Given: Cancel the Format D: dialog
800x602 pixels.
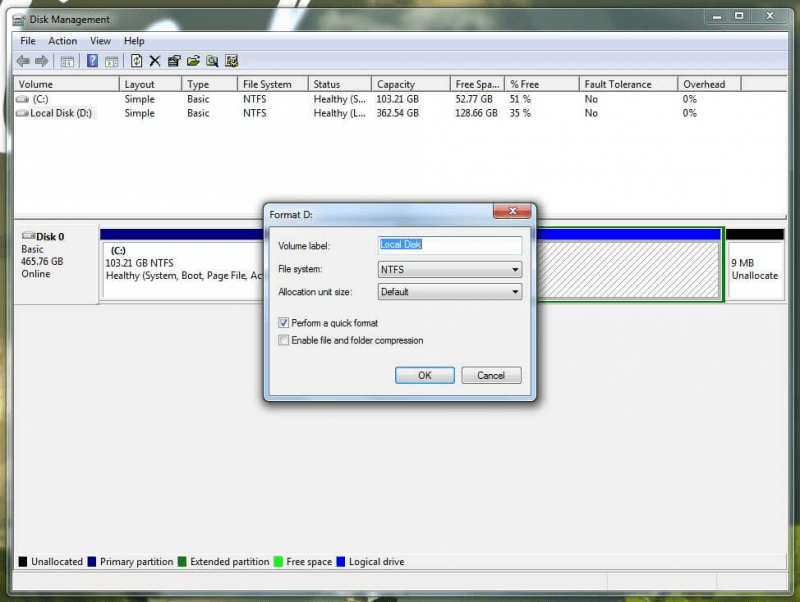Looking at the screenshot, I should [x=491, y=375].
